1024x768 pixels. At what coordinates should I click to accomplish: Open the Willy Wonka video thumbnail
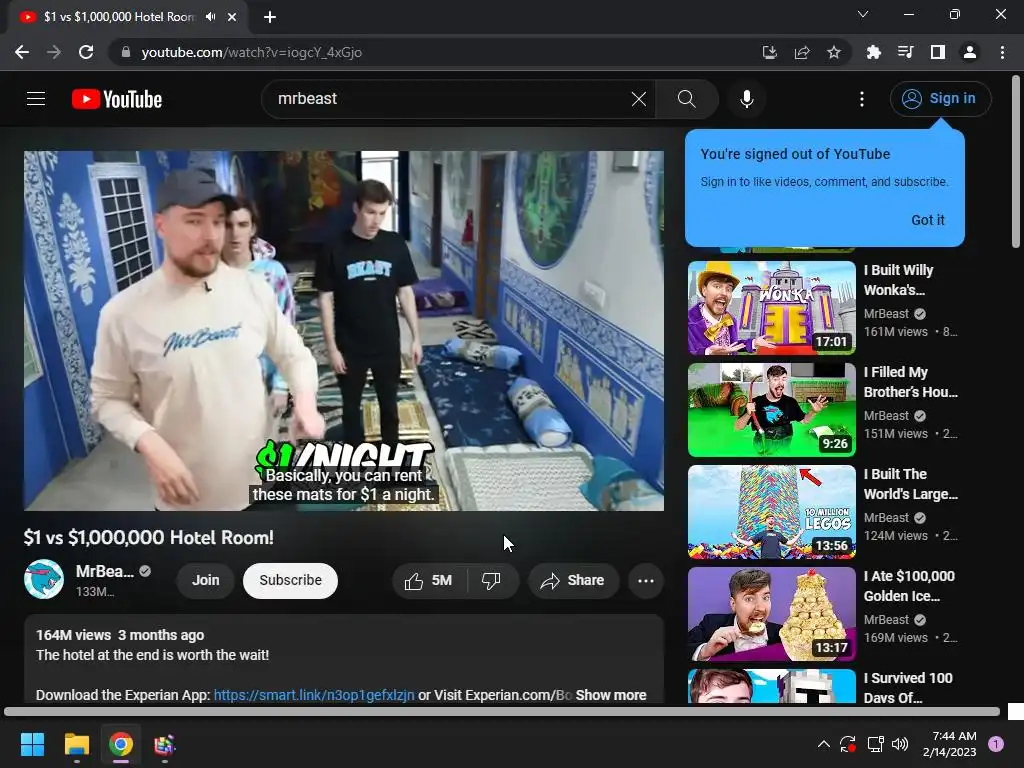pos(771,308)
